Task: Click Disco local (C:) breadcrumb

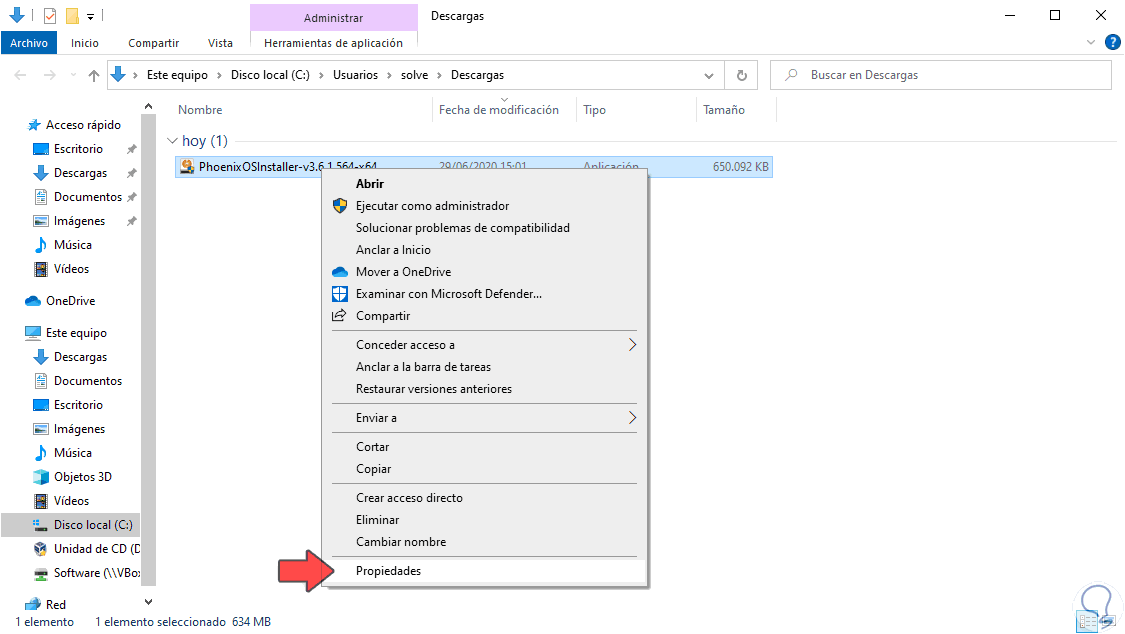Action: (270, 75)
